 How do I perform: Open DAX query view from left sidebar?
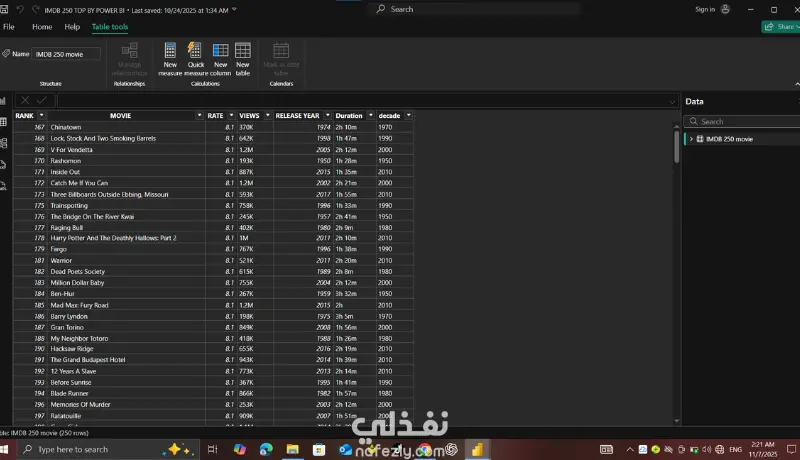pos(4,164)
